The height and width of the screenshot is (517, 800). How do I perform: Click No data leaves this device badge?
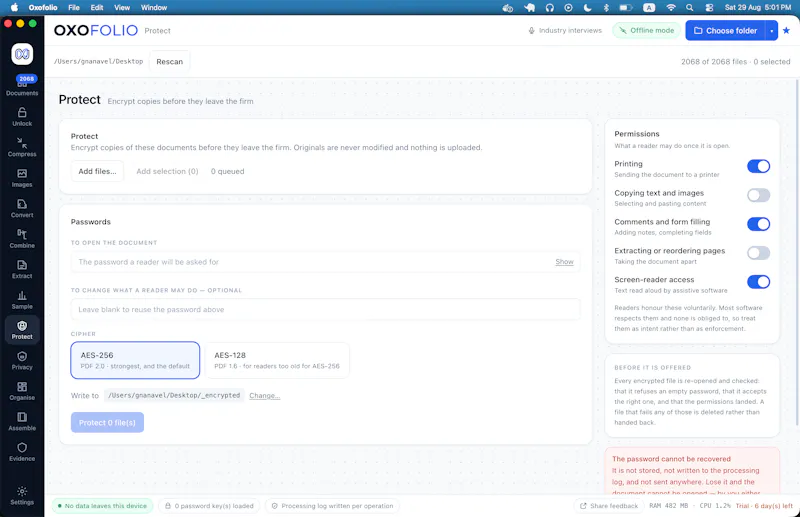[x=102, y=506]
